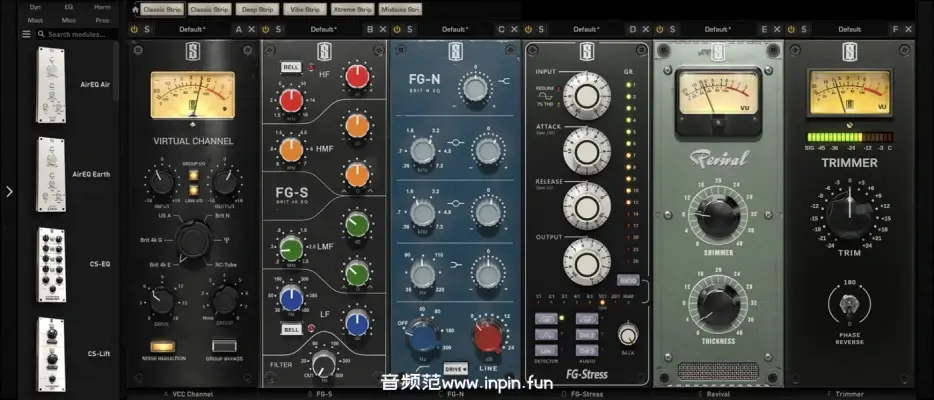Click the DRIVE button on FG-N
Screen dimensions: 934x400
pos(455,369)
